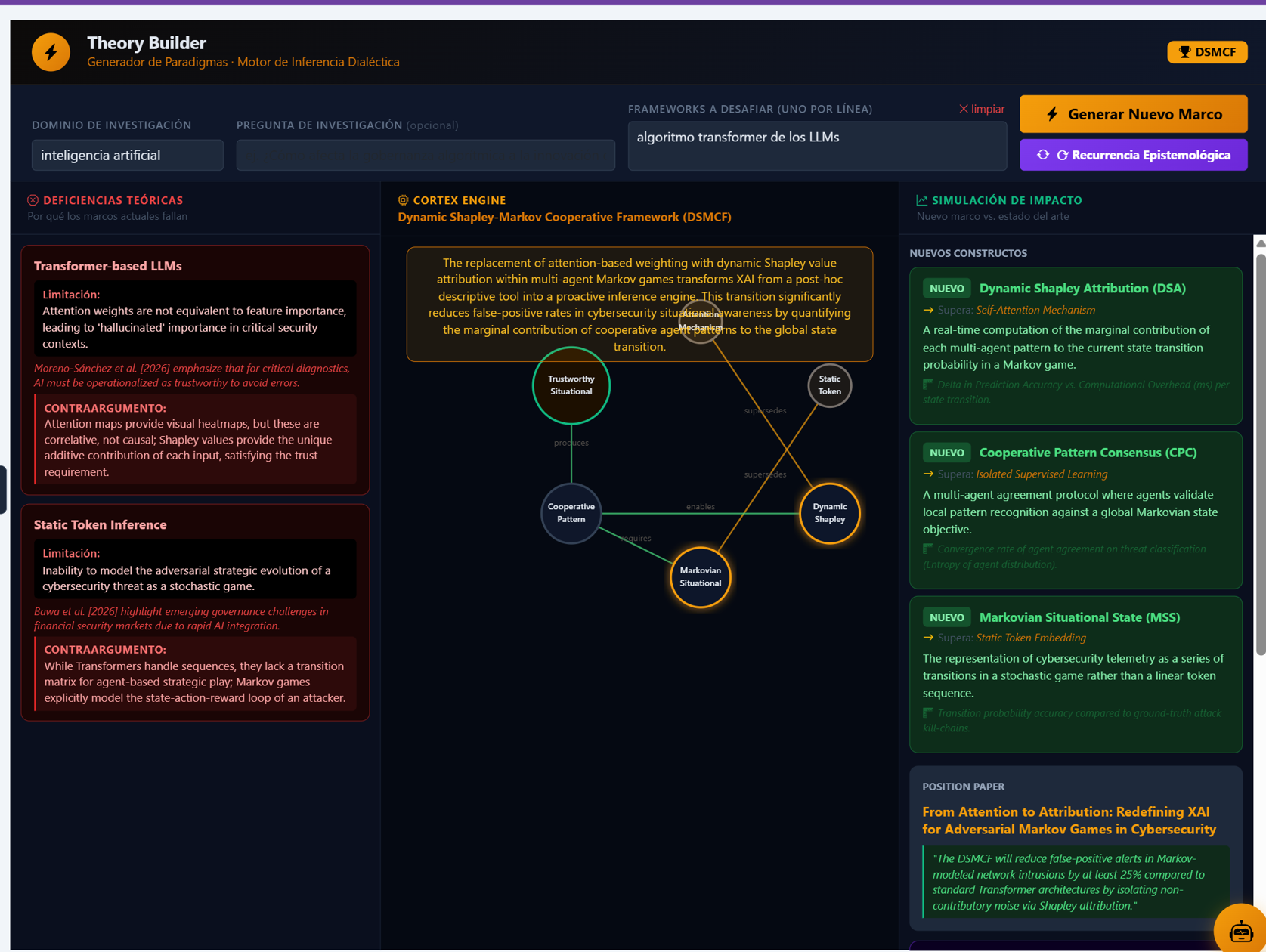Click the POSITION PAPER section label
The width and height of the screenshot is (1266, 952).
[963, 787]
